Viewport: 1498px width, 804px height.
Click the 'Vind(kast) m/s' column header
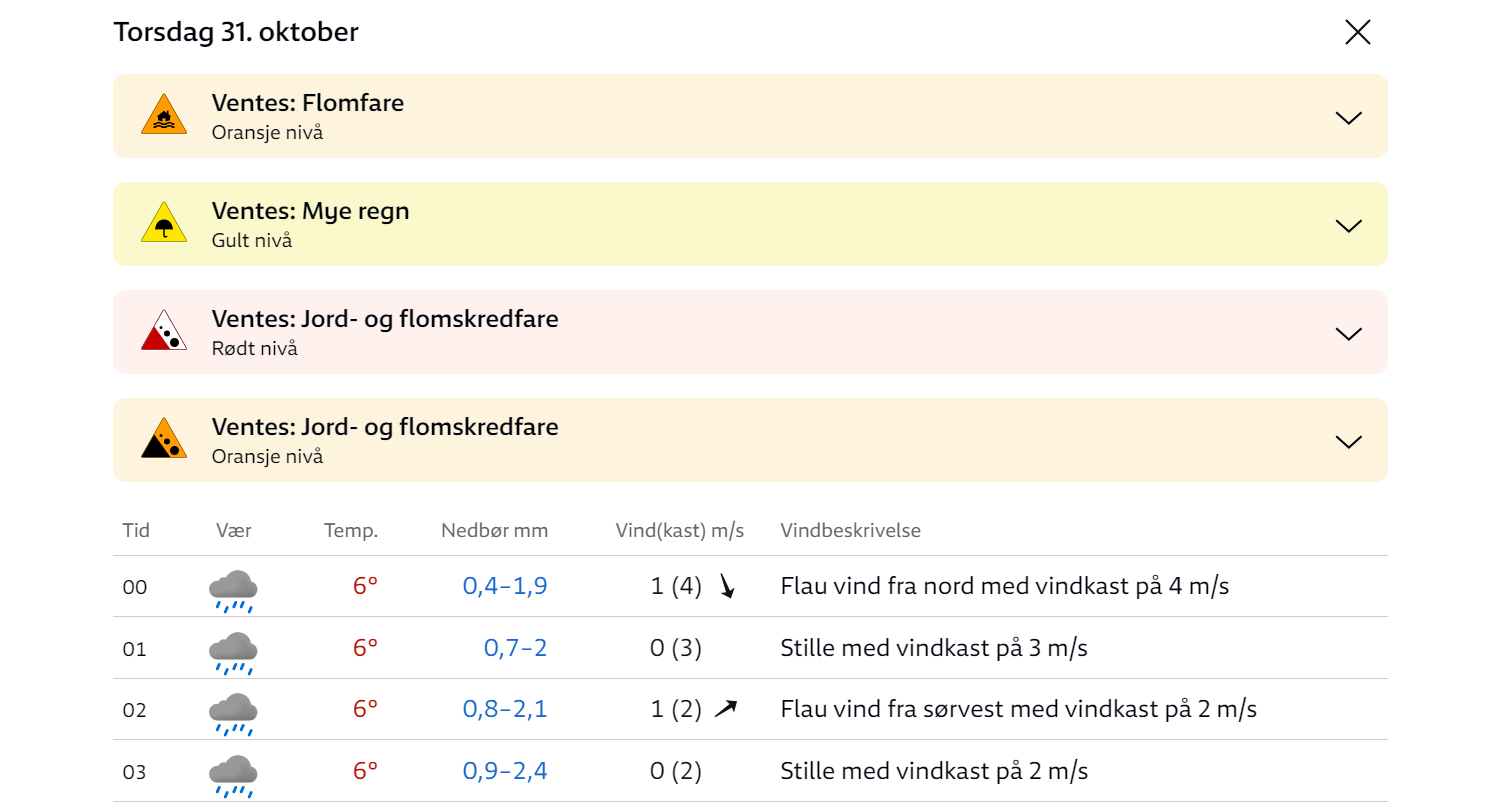coord(680,530)
